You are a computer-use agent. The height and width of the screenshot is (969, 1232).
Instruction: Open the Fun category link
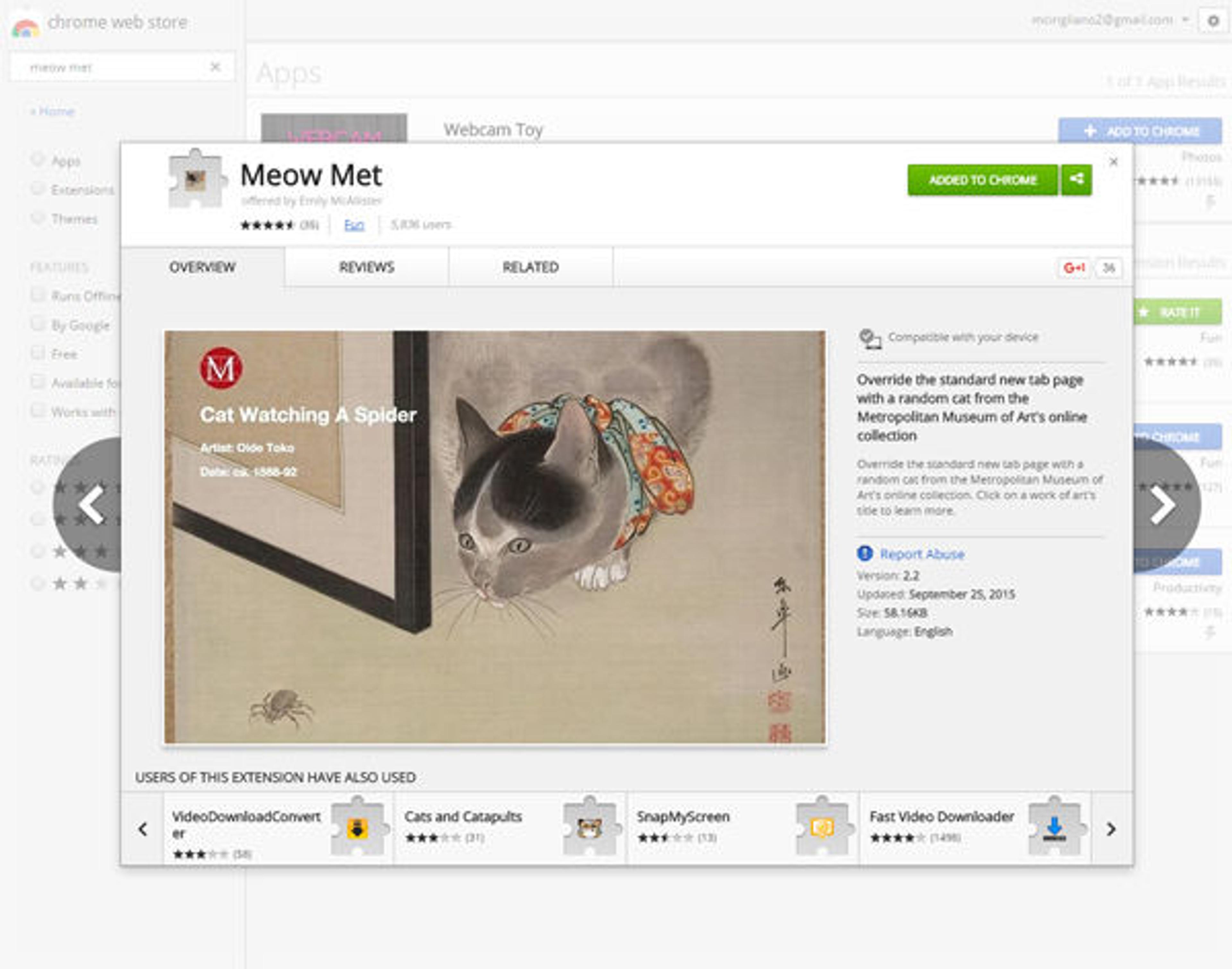354,225
